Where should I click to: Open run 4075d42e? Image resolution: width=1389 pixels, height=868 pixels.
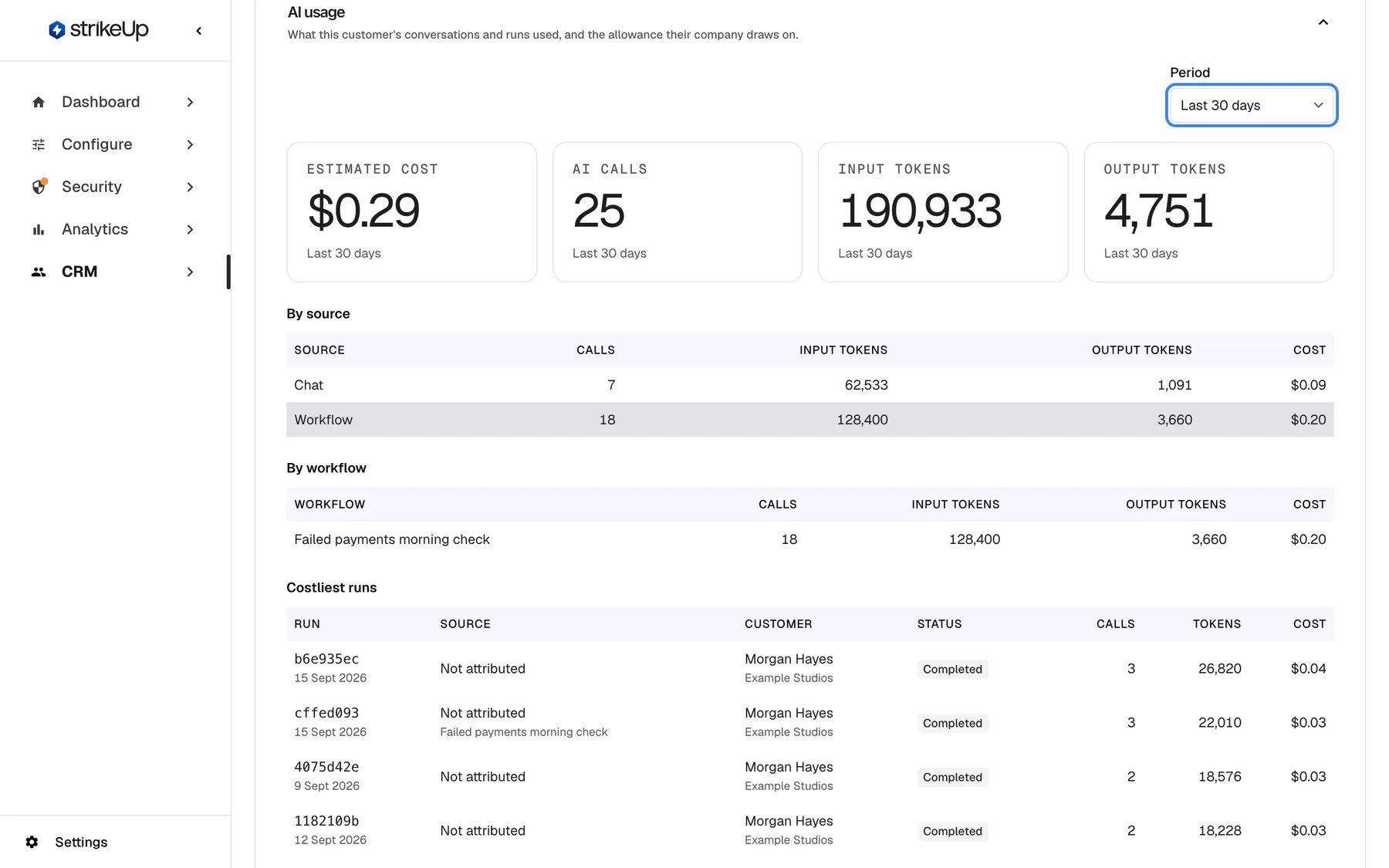click(x=326, y=767)
